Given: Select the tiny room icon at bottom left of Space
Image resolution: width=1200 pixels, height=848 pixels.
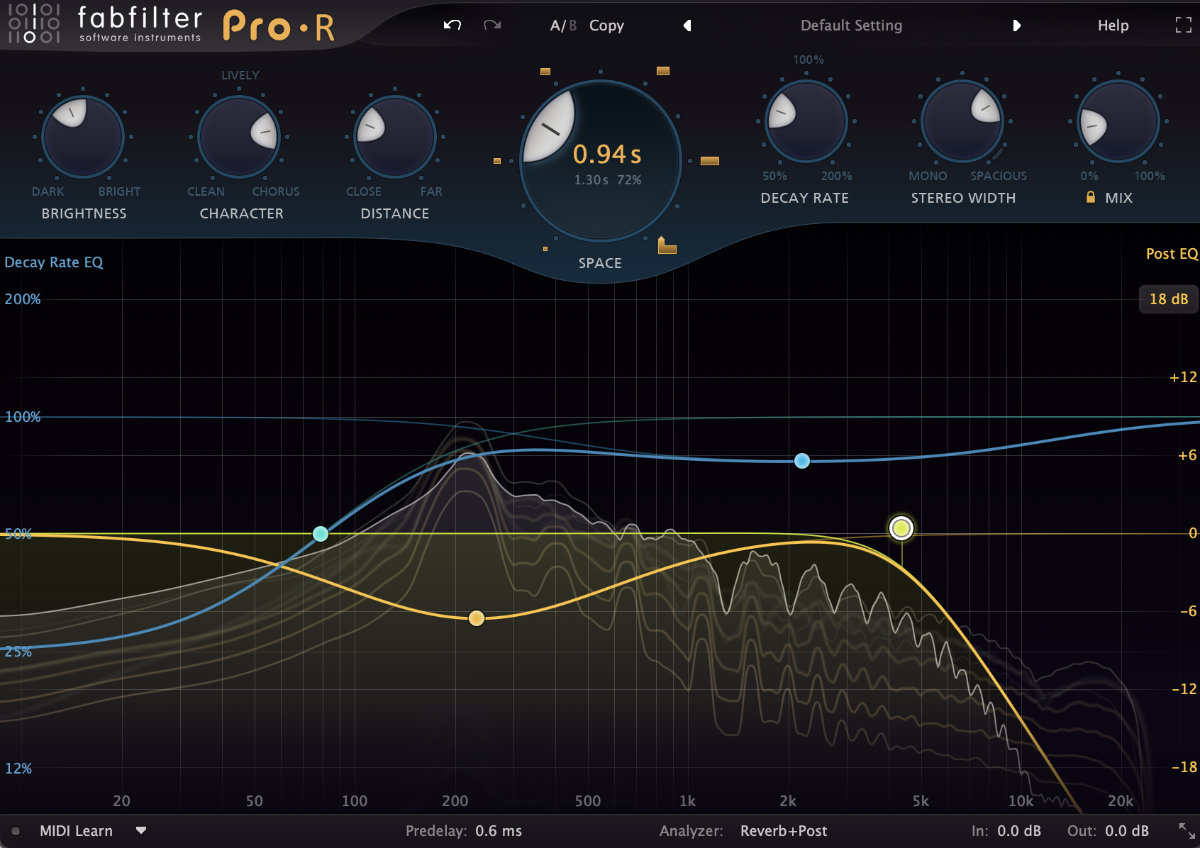Looking at the screenshot, I should pyautogui.click(x=545, y=248).
